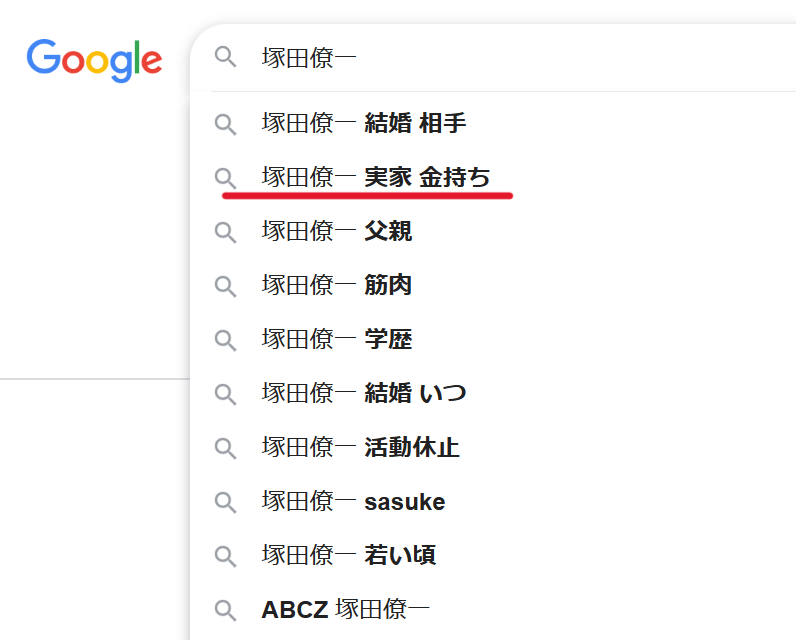Screen dimensions: 796x640
Task: Focus the search field containing 塚田僚一
Action: (500, 57)
